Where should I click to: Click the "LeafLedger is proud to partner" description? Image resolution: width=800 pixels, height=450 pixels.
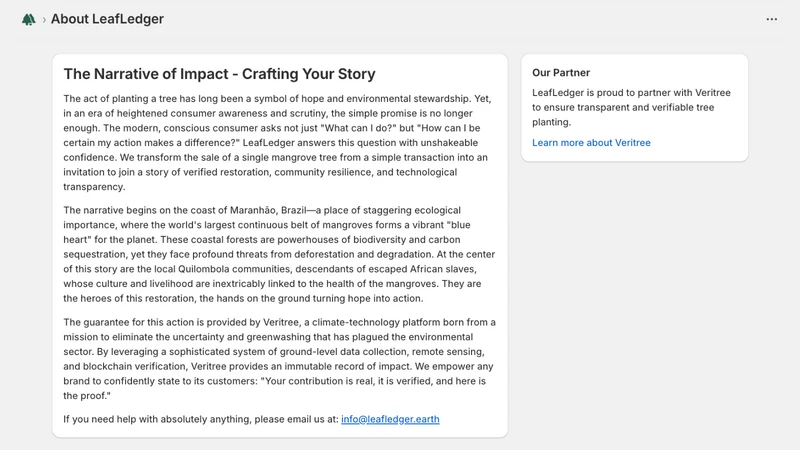[x=631, y=107]
